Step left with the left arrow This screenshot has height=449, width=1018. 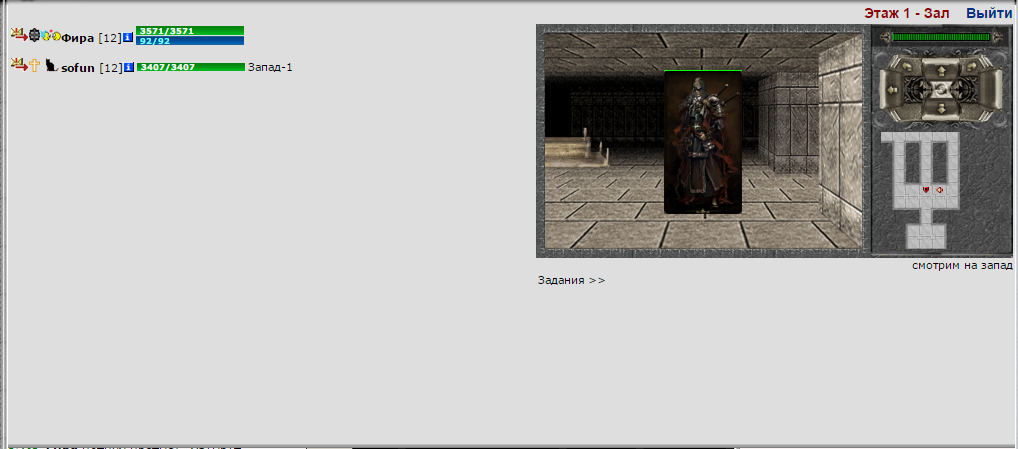[x=893, y=90]
